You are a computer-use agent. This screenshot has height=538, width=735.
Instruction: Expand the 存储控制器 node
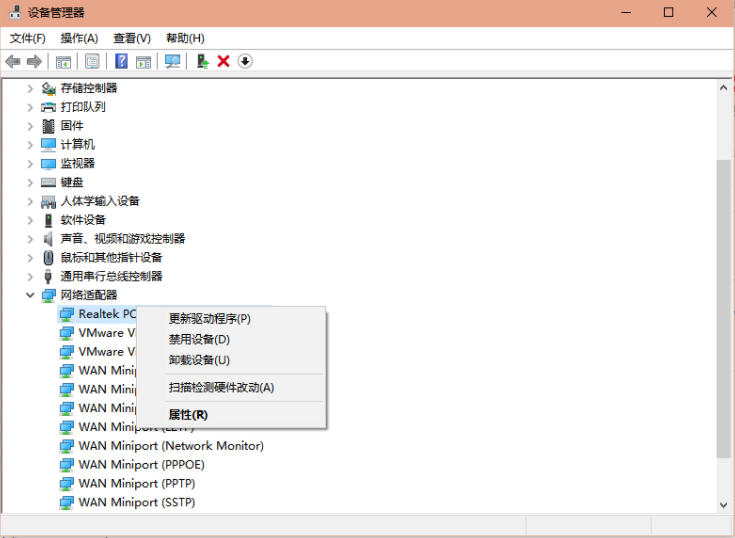30,88
